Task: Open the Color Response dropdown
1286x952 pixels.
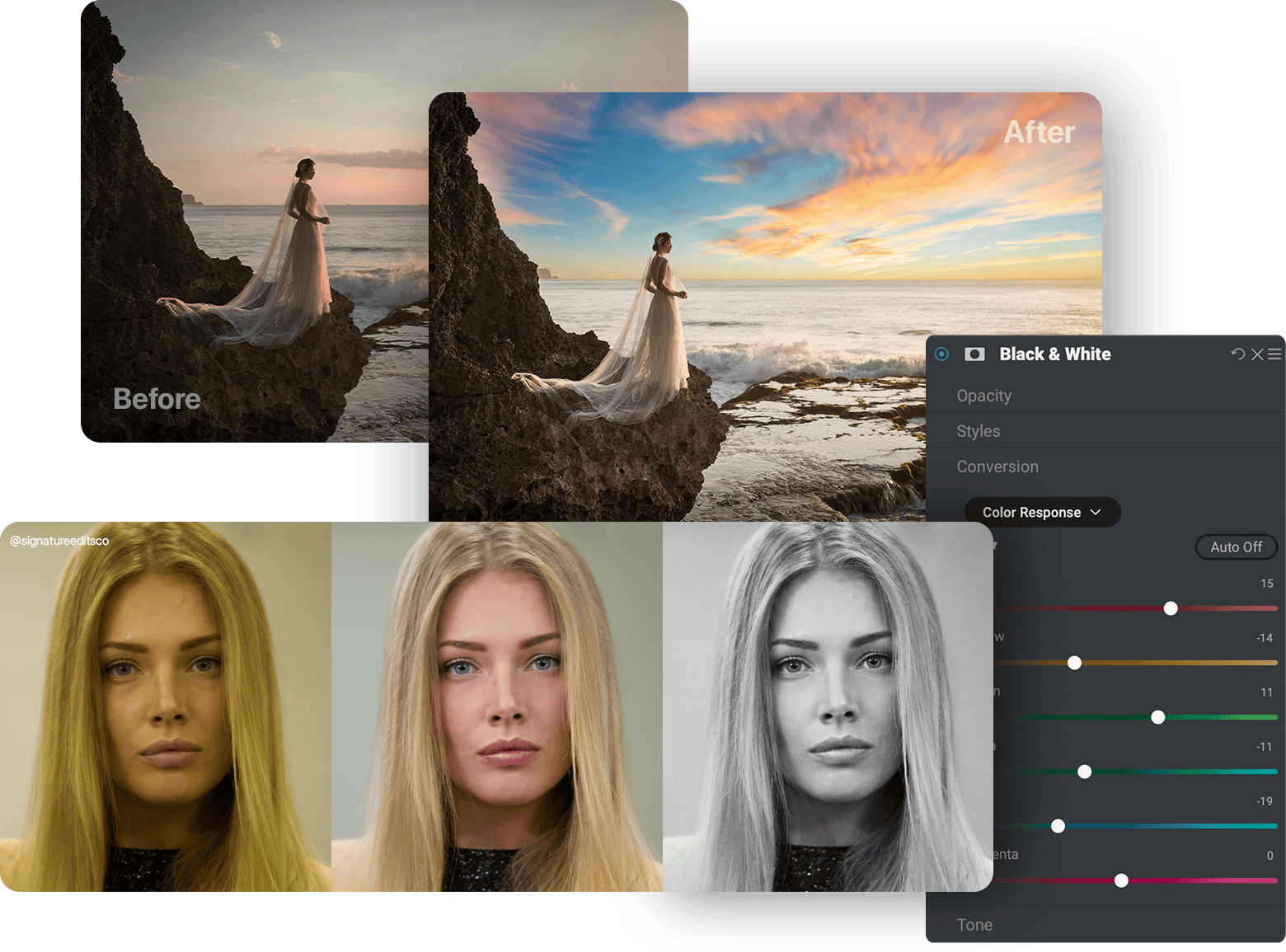Action: pos(1041,512)
